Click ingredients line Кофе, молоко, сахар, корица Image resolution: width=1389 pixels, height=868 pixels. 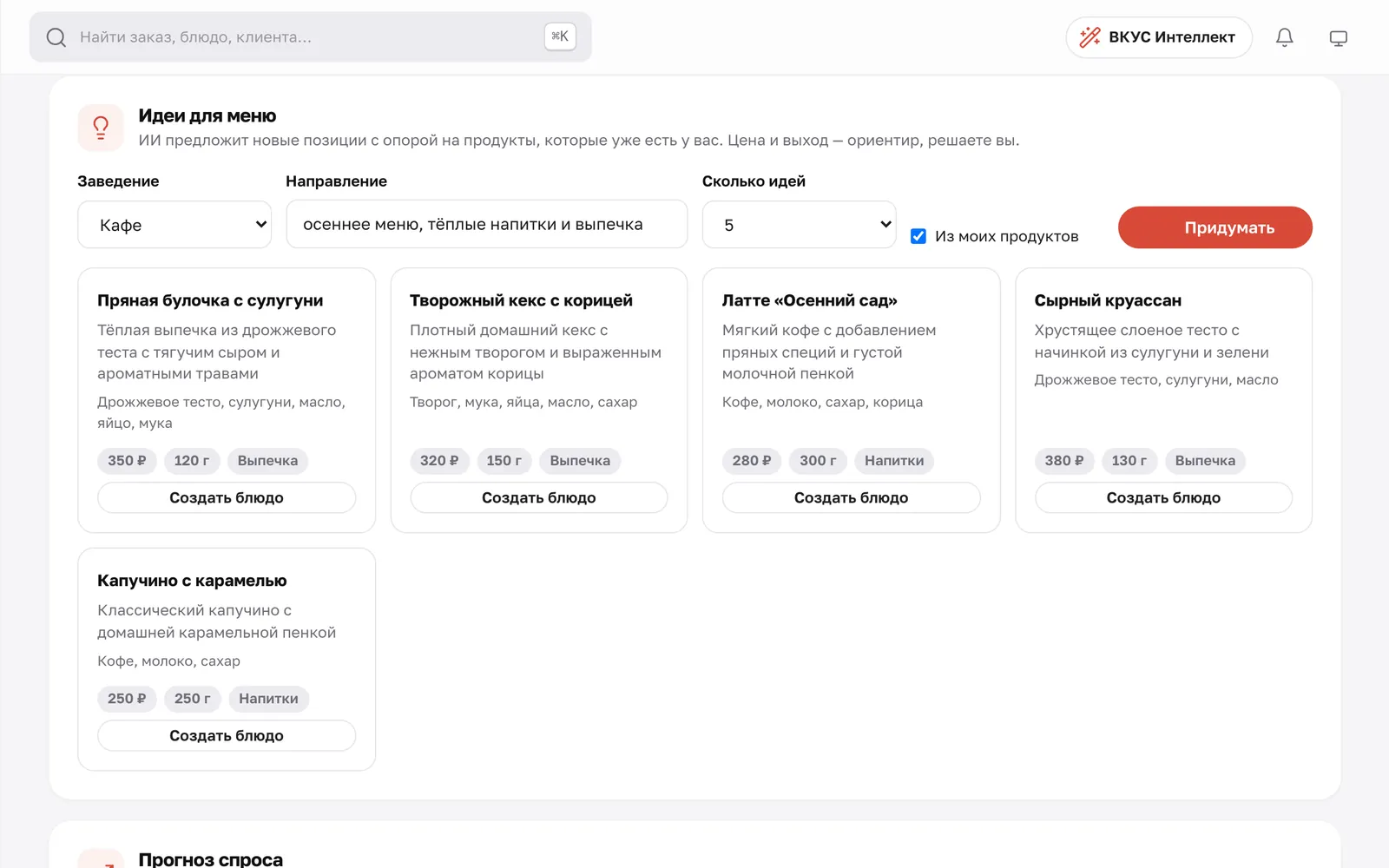[823, 402]
